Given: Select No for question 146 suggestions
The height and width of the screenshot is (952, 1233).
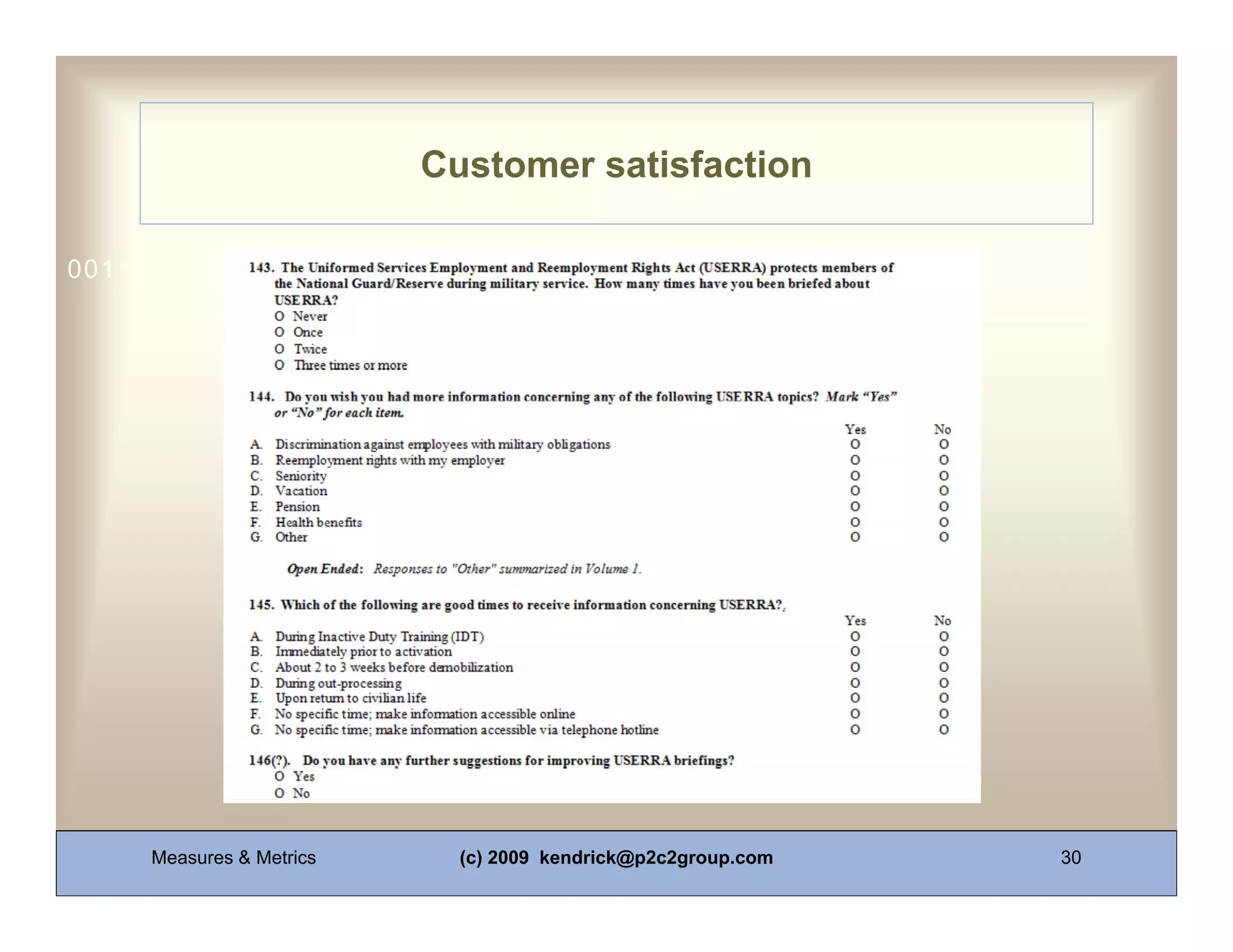Looking at the screenshot, I should pos(279,793).
